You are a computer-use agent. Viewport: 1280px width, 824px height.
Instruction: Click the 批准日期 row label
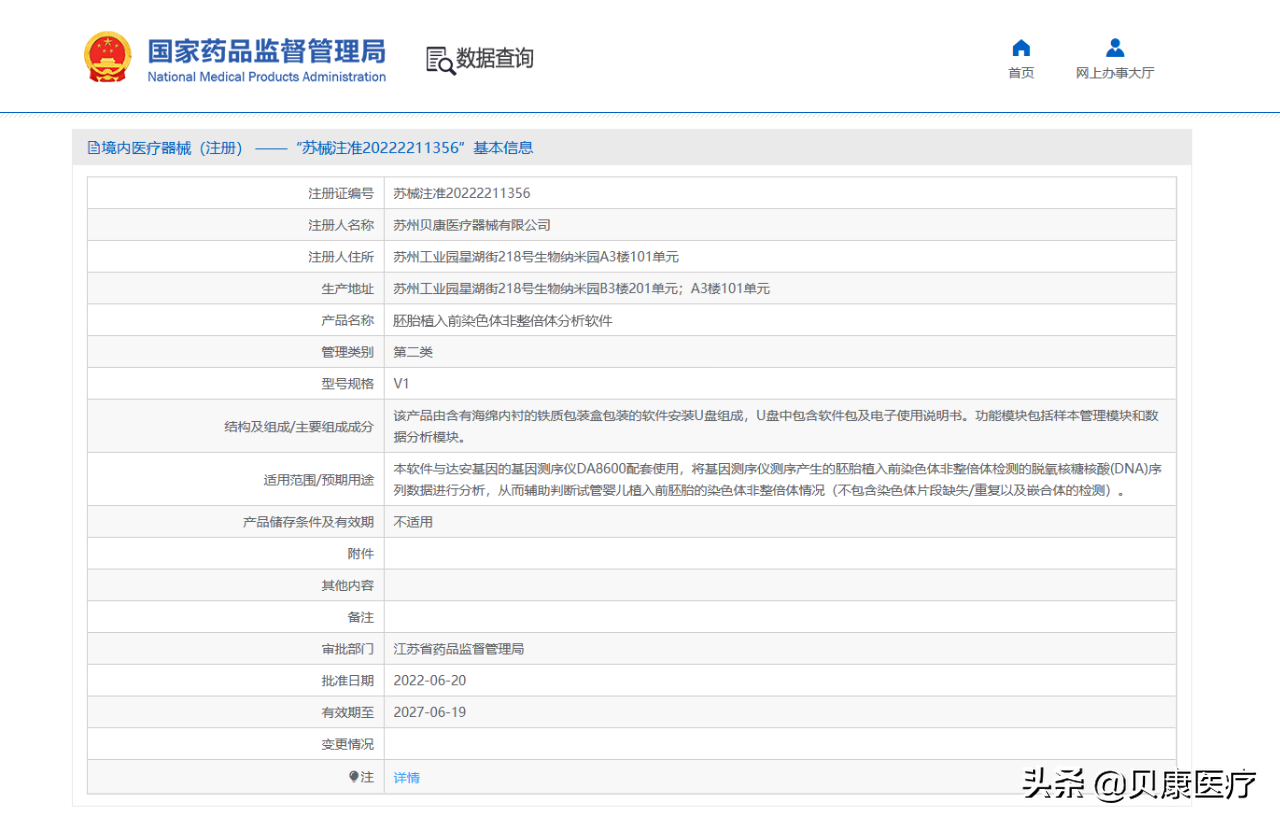[x=348, y=681]
